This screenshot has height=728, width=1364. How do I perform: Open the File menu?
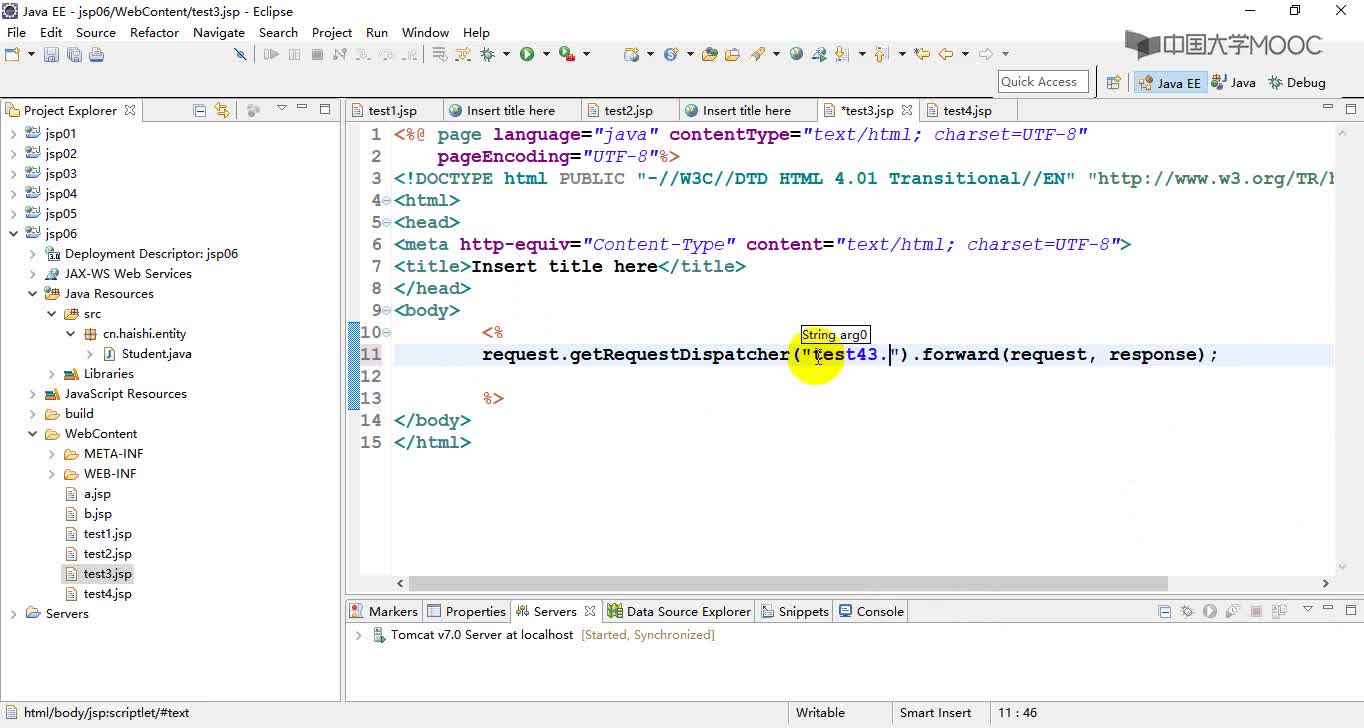(x=16, y=32)
